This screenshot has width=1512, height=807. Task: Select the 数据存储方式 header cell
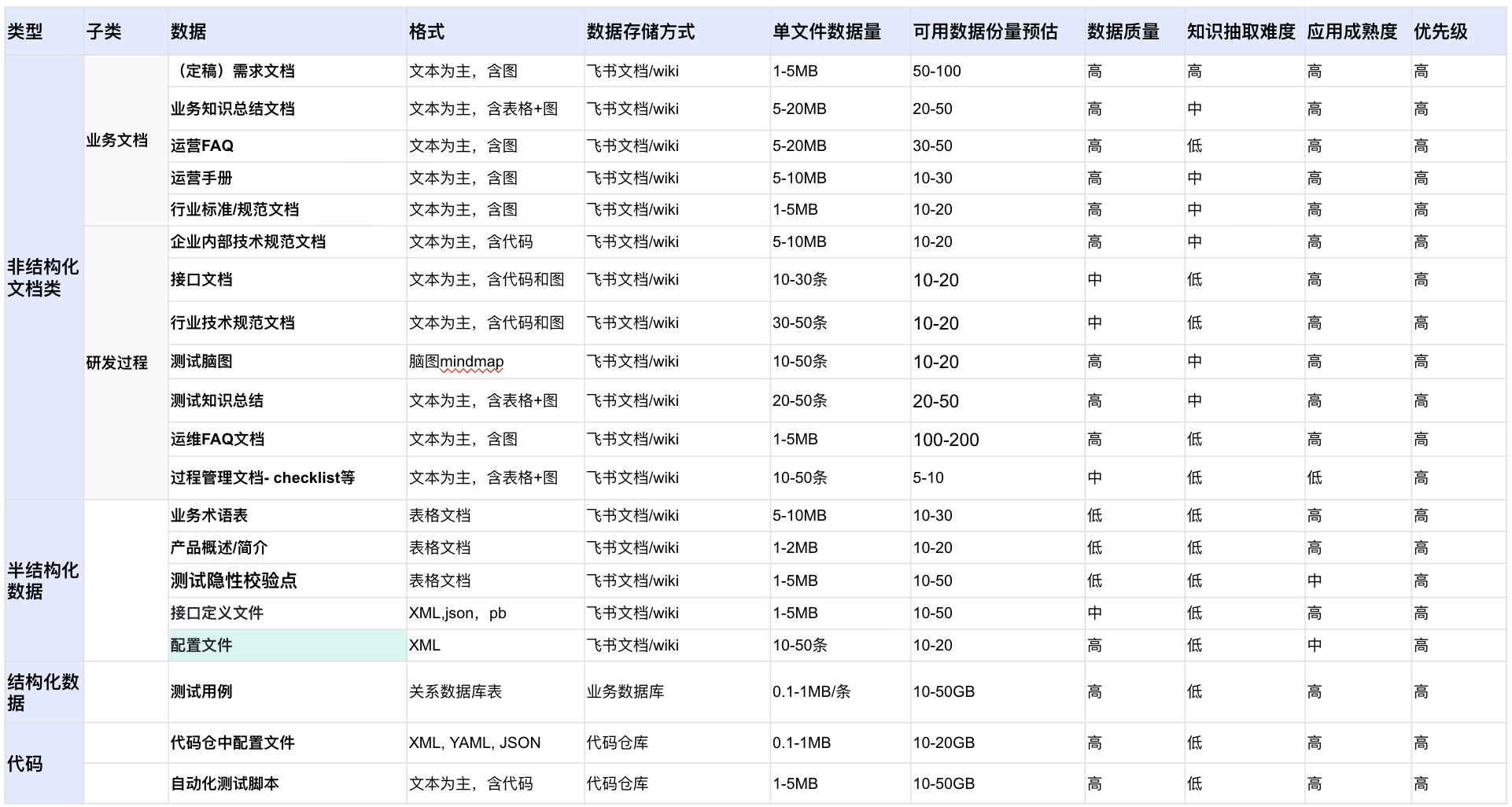pyautogui.click(x=640, y=31)
